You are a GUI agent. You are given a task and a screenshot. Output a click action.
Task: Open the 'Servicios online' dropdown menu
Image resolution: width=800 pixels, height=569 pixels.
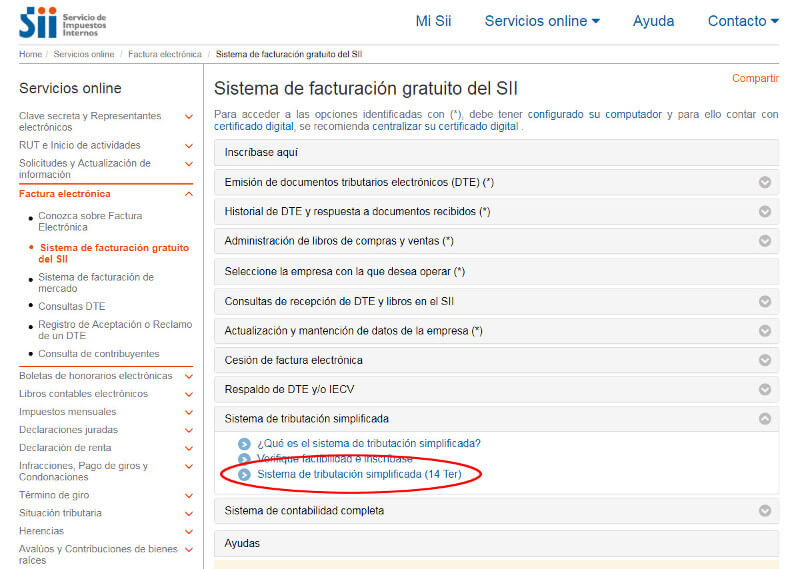coord(542,21)
